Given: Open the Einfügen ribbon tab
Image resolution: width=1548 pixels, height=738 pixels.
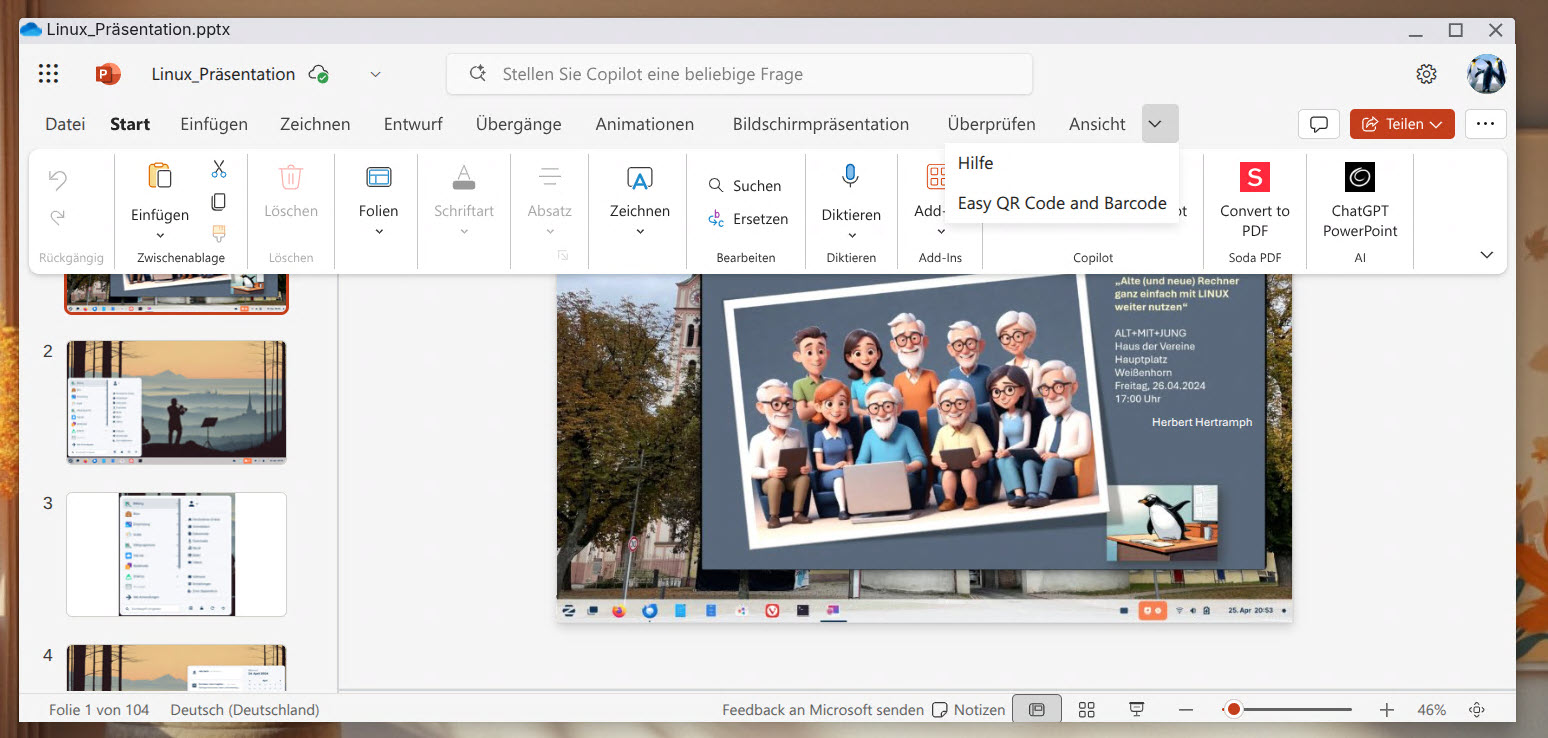Looking at the screenshot, I should [214, 124].
